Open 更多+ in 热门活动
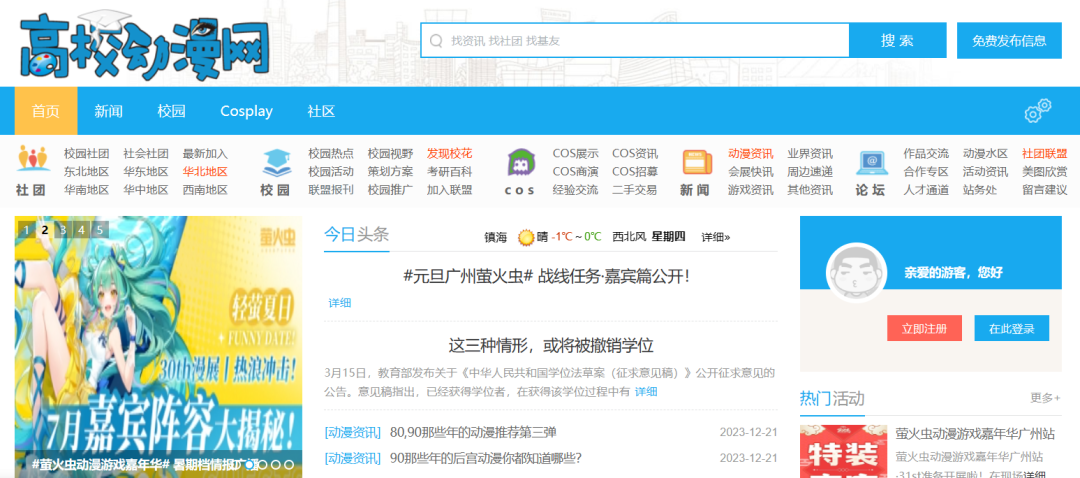The height and width of the screenshot is (478, 1080). tap(1046, 397)
